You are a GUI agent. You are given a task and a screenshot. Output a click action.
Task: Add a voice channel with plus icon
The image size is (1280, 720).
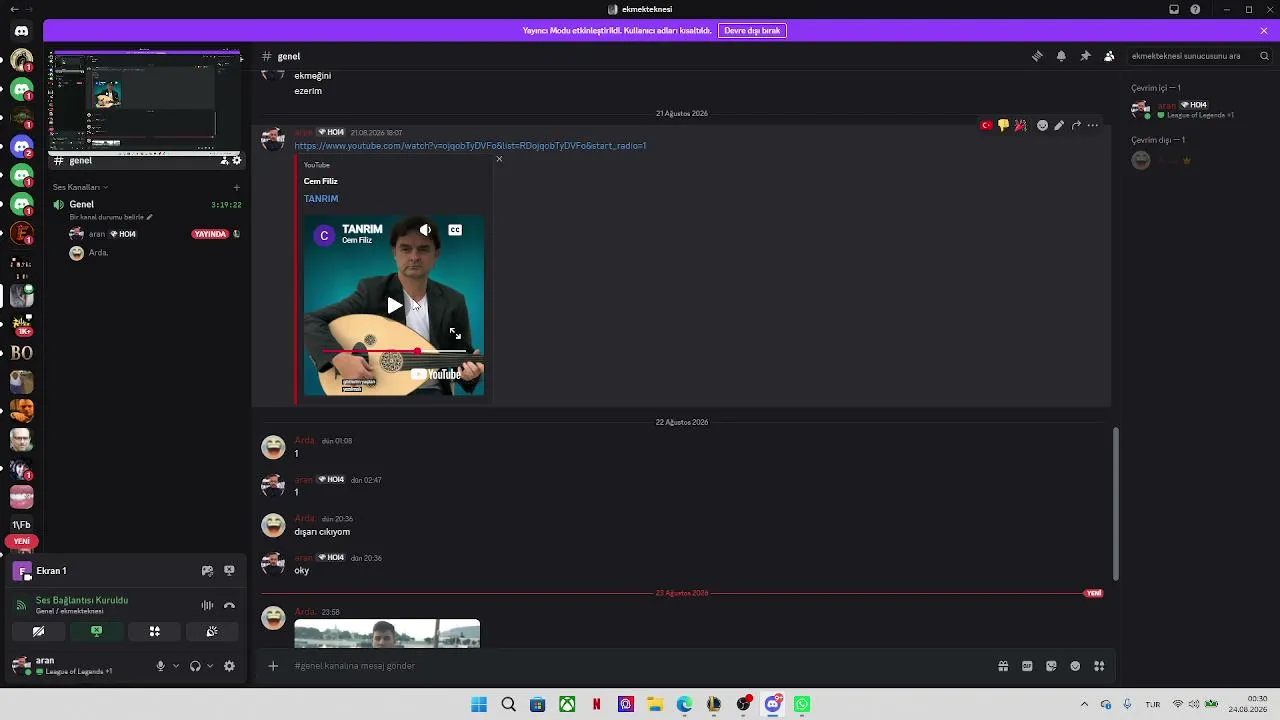point(237,187)
